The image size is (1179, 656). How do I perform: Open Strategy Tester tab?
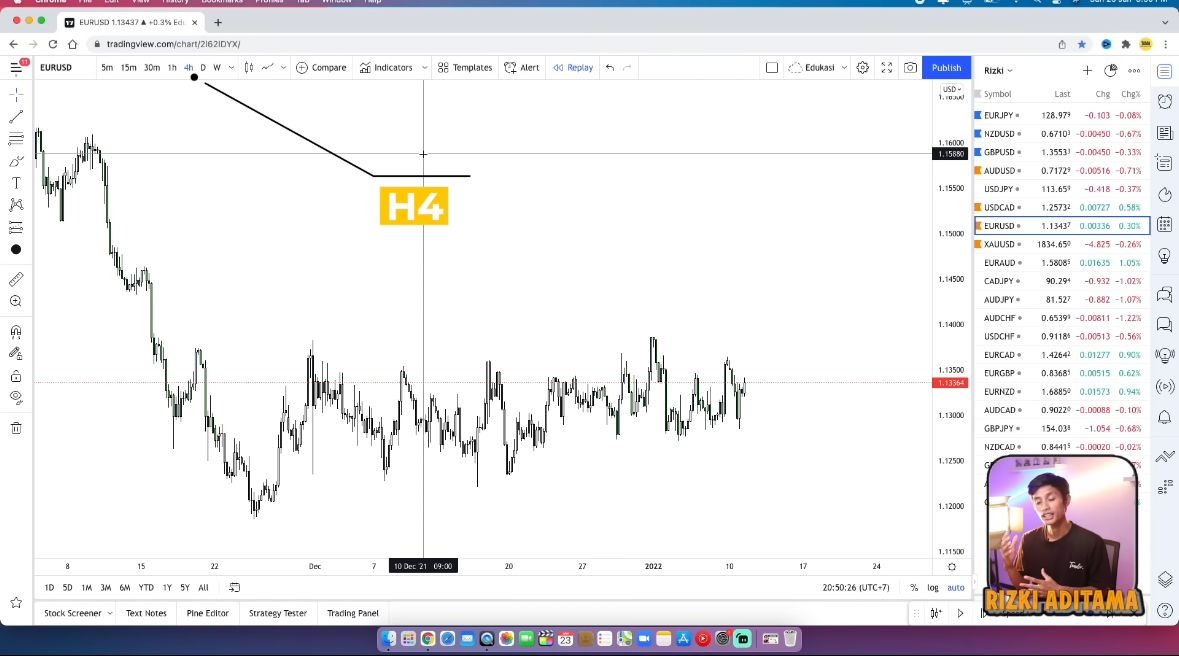277,613
